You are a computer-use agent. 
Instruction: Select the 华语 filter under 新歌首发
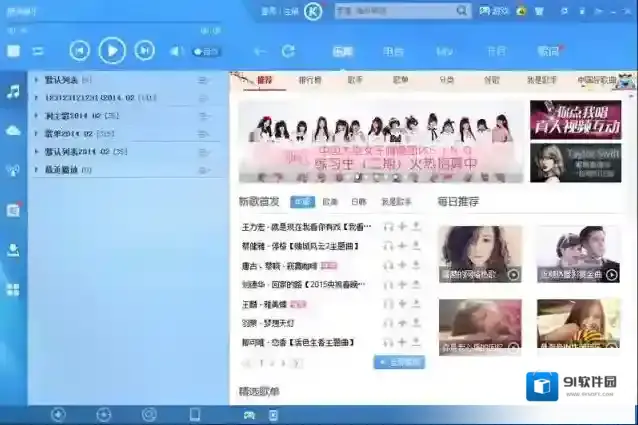tap(302, 201)
